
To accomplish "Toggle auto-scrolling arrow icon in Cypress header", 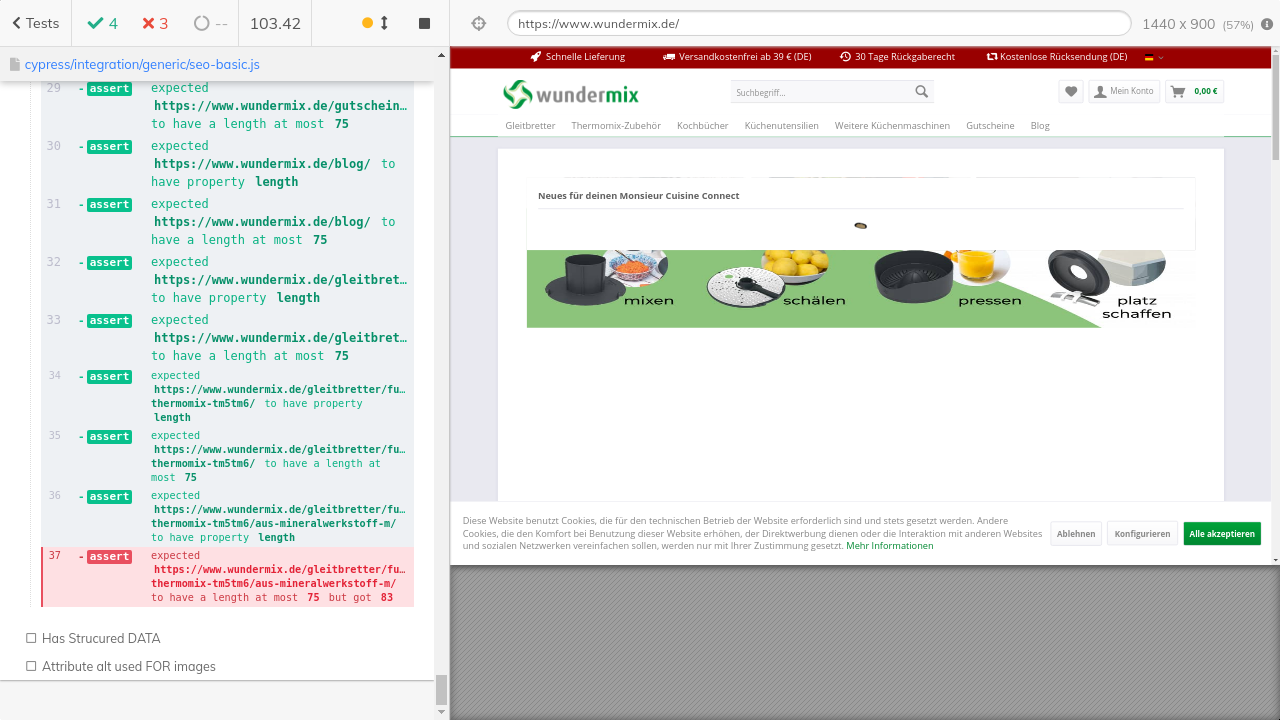I will click(x=384, y=23).
